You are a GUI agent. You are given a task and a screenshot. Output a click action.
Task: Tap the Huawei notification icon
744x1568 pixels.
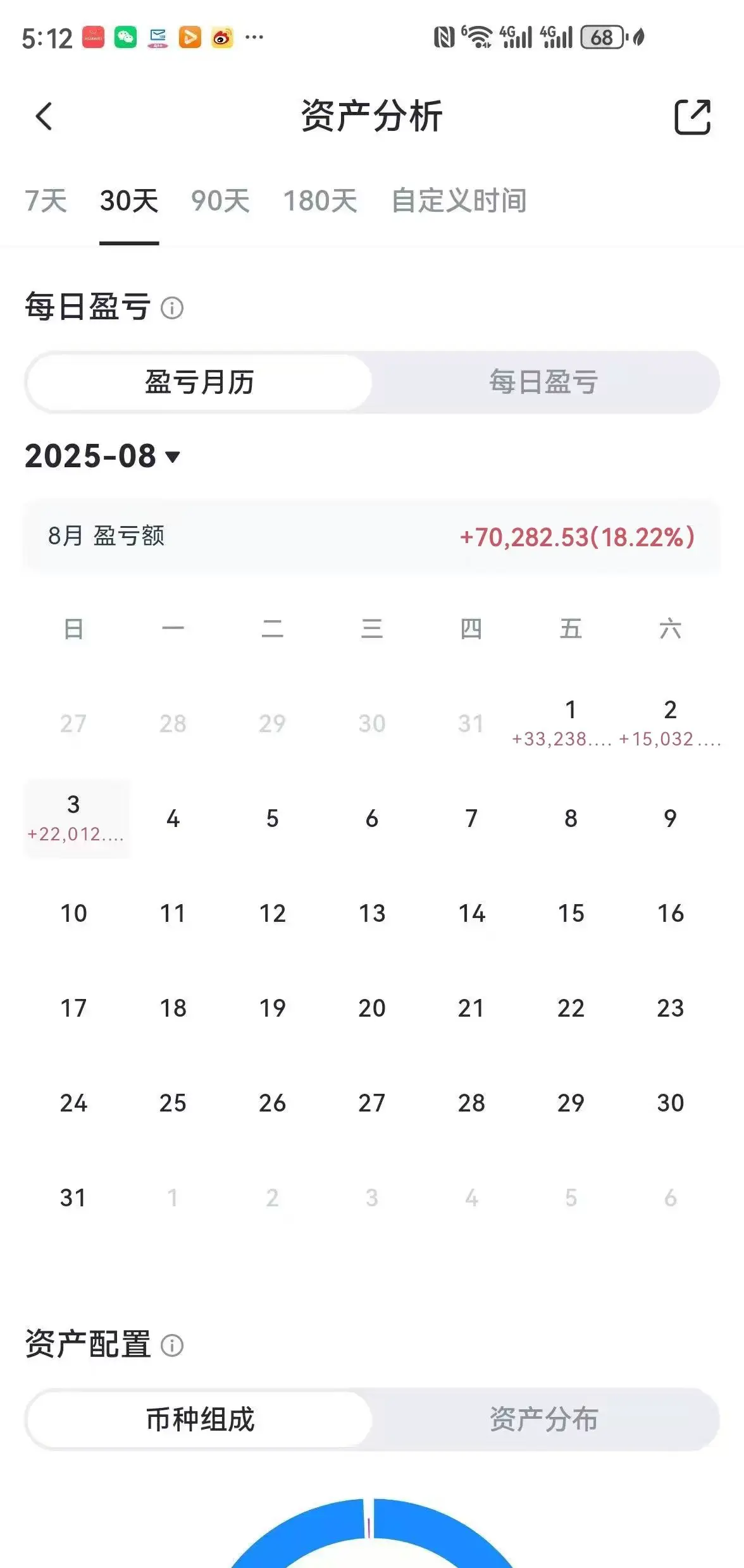pos(93,37)
